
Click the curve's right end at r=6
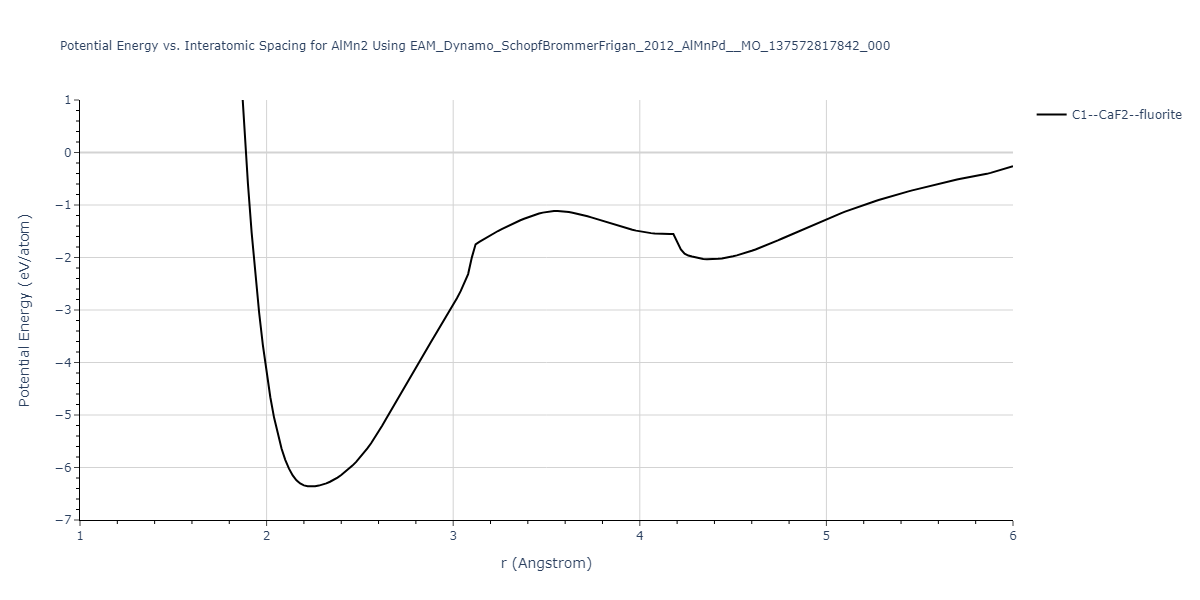point(1012,166)
